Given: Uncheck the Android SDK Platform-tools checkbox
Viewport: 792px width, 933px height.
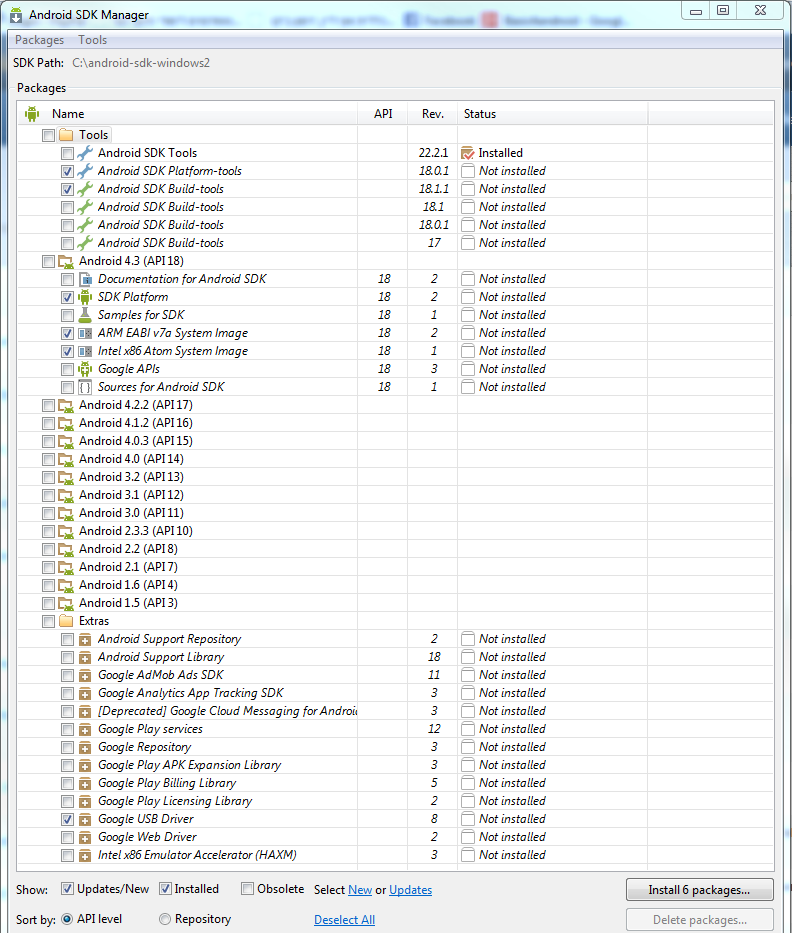Looking at the screenshot, I should pos(67,171).
